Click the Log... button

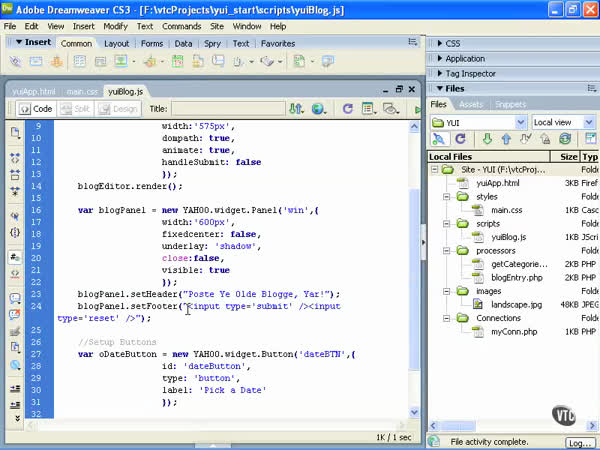[x=580, y=442]
